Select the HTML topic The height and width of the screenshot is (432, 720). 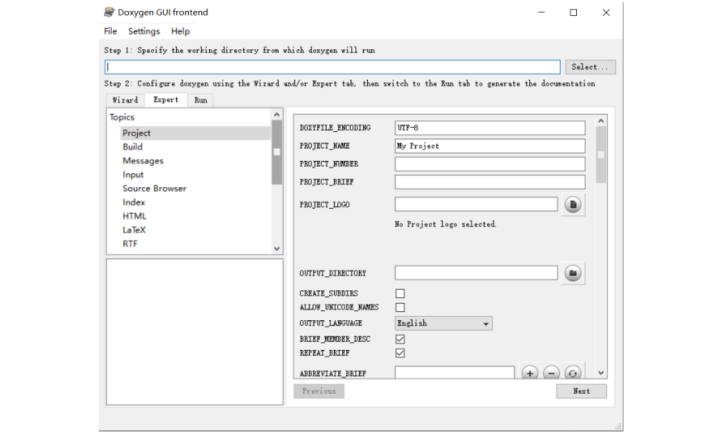coord(134,216)
